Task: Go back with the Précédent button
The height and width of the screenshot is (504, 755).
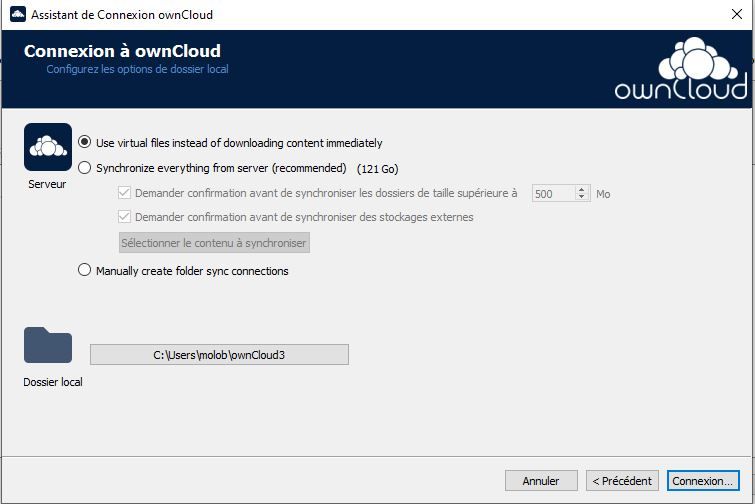Action: click(x=622, y=480)
